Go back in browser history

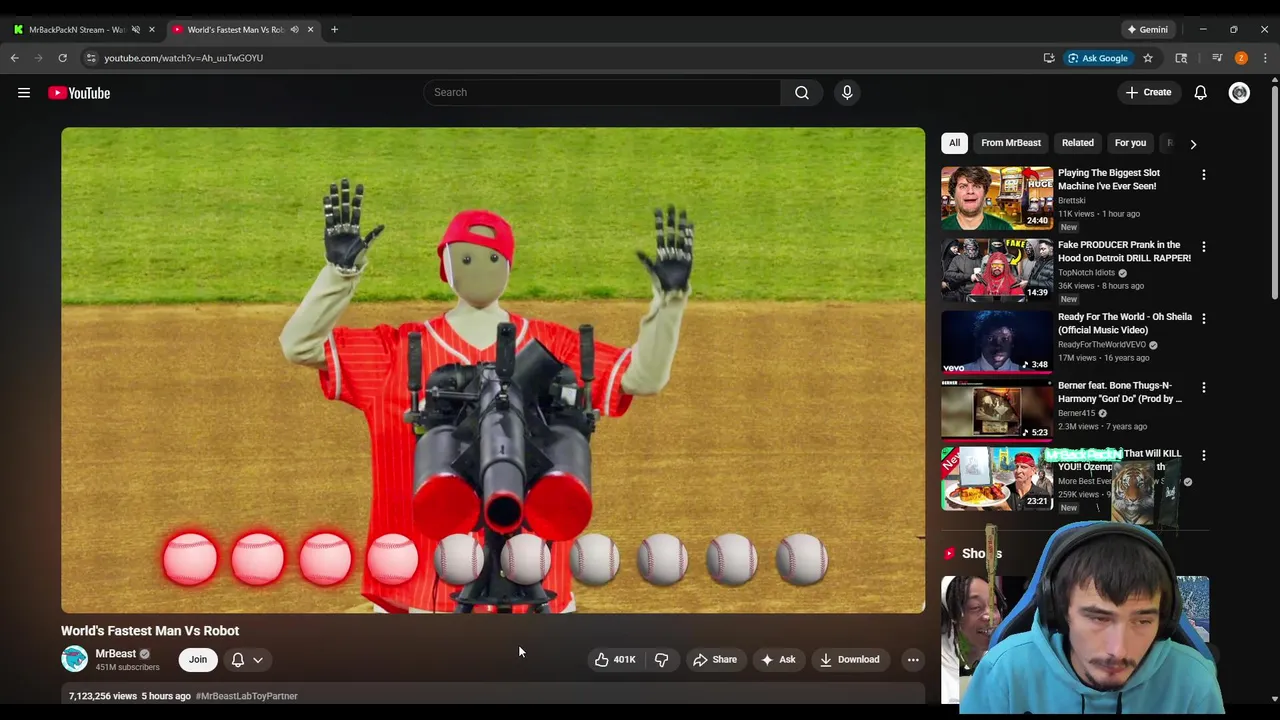14,58
